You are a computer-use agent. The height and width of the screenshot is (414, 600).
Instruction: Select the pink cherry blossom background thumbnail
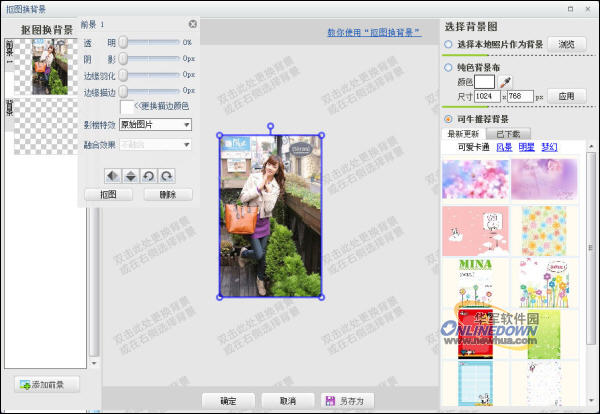tap(475, 179)
